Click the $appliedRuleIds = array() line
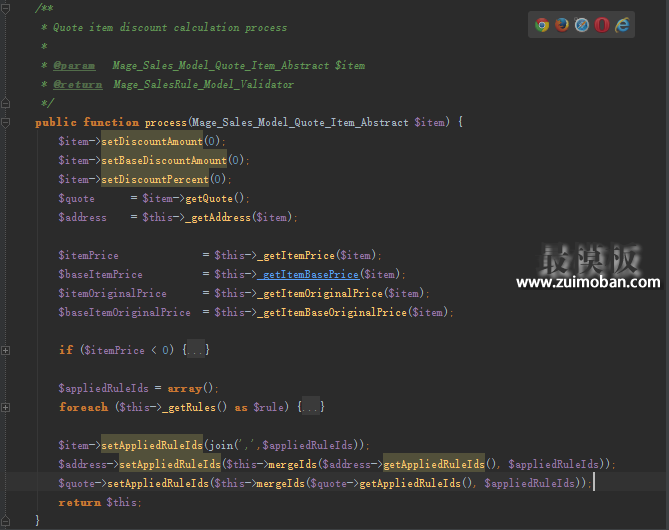Viewport: 669px width, 530px height. coord(138,388)
